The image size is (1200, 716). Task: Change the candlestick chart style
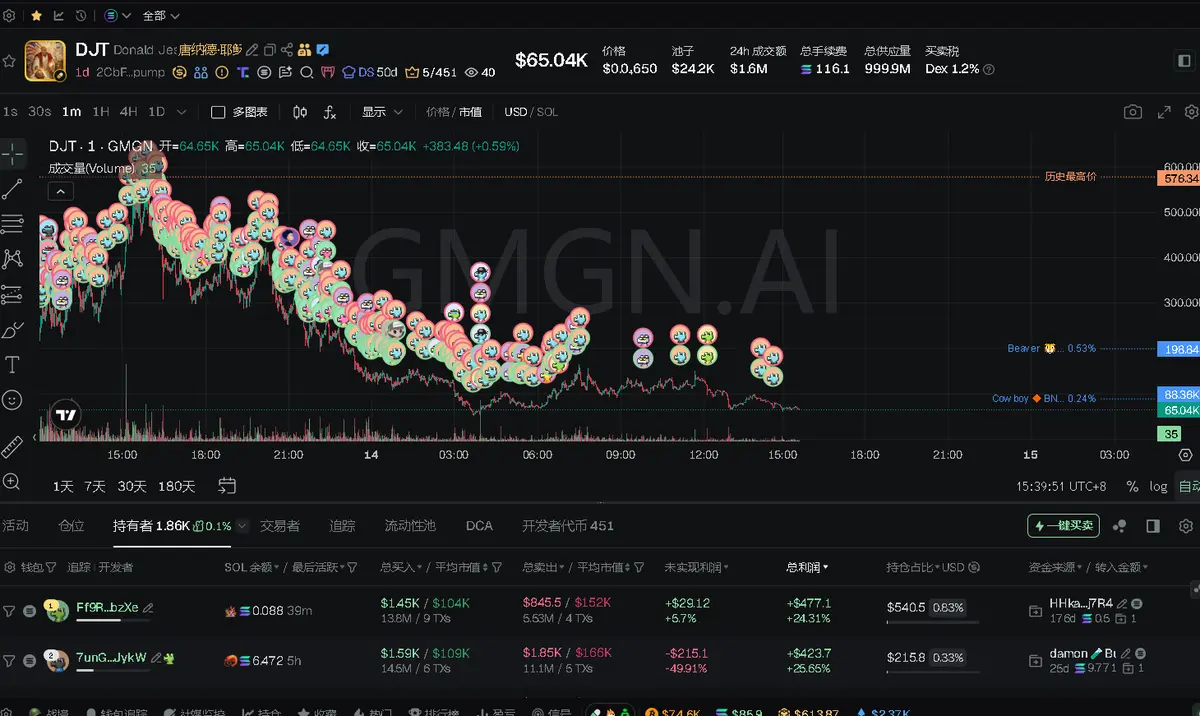(x=300, y=112)
